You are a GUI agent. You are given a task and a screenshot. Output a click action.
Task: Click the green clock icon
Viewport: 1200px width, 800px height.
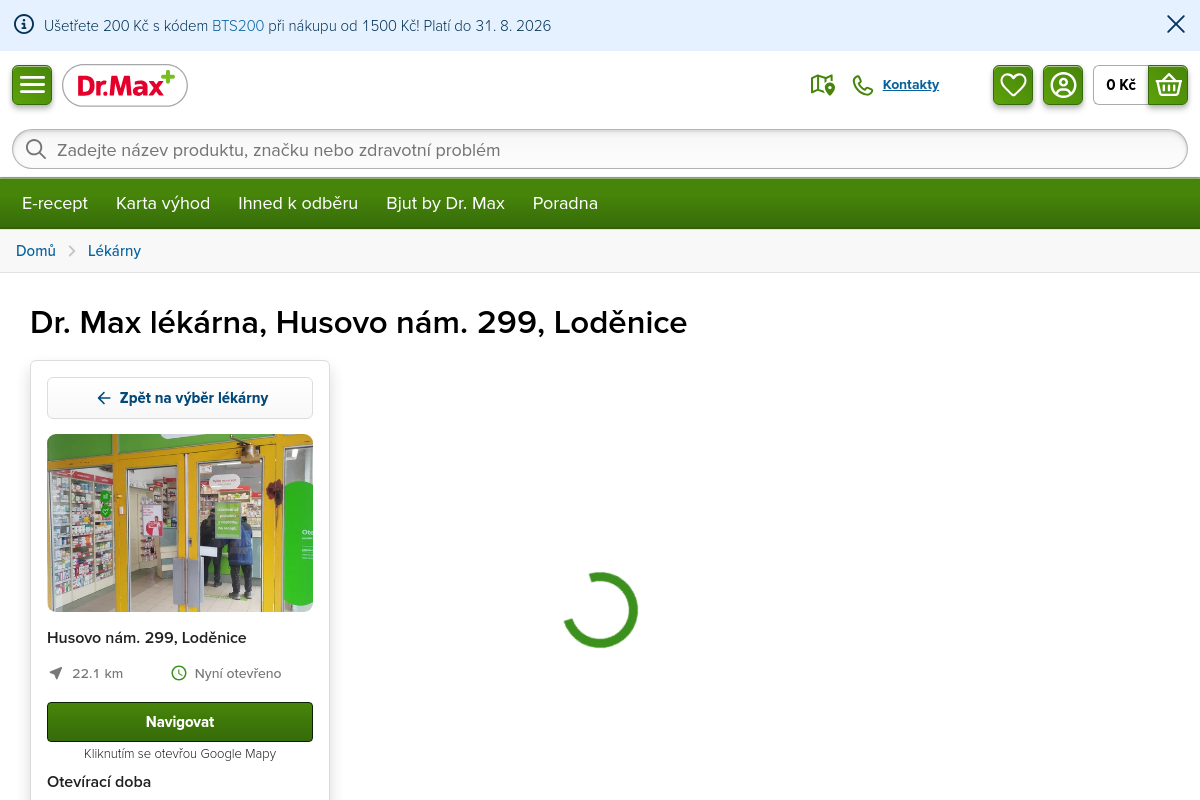(179, 673)
